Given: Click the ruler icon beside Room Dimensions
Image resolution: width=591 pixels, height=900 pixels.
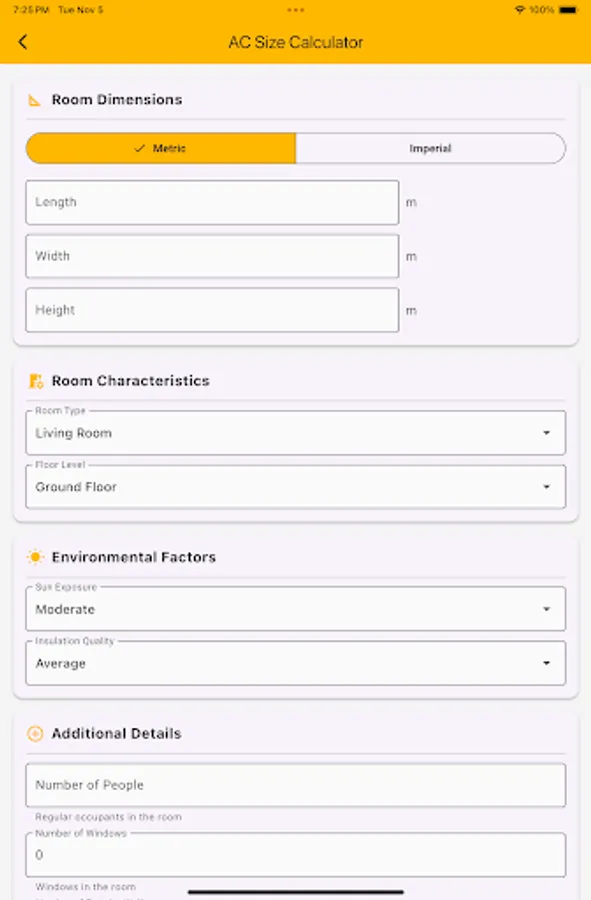Looking at the screenshot, I should click(37, 99).
